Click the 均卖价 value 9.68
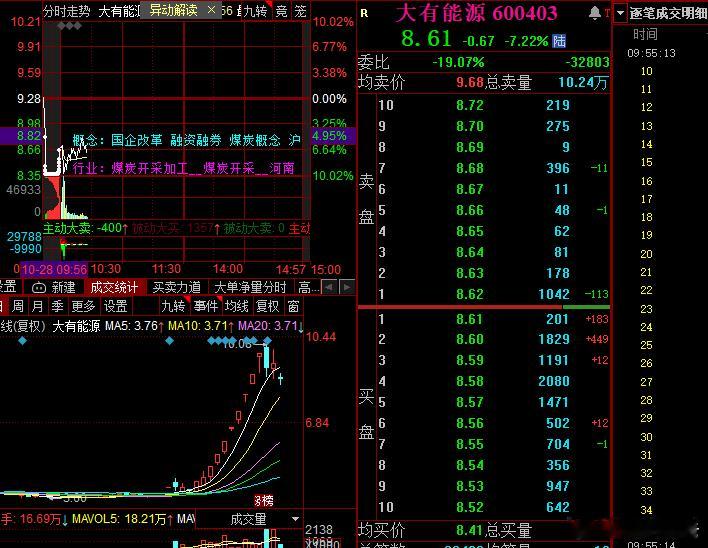Screen dimensions: 708x548 pos(470,82)
